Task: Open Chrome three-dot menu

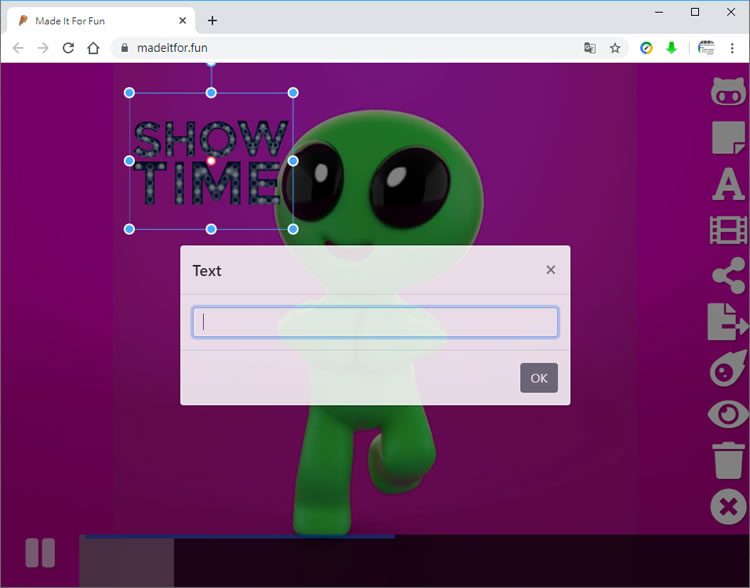Action: click(x=732, y=48)
